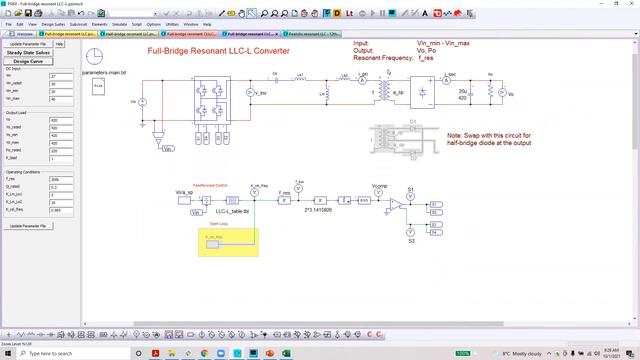
Task: Switch to the Half-bridge resonant LLC tab
Action: 129,34
